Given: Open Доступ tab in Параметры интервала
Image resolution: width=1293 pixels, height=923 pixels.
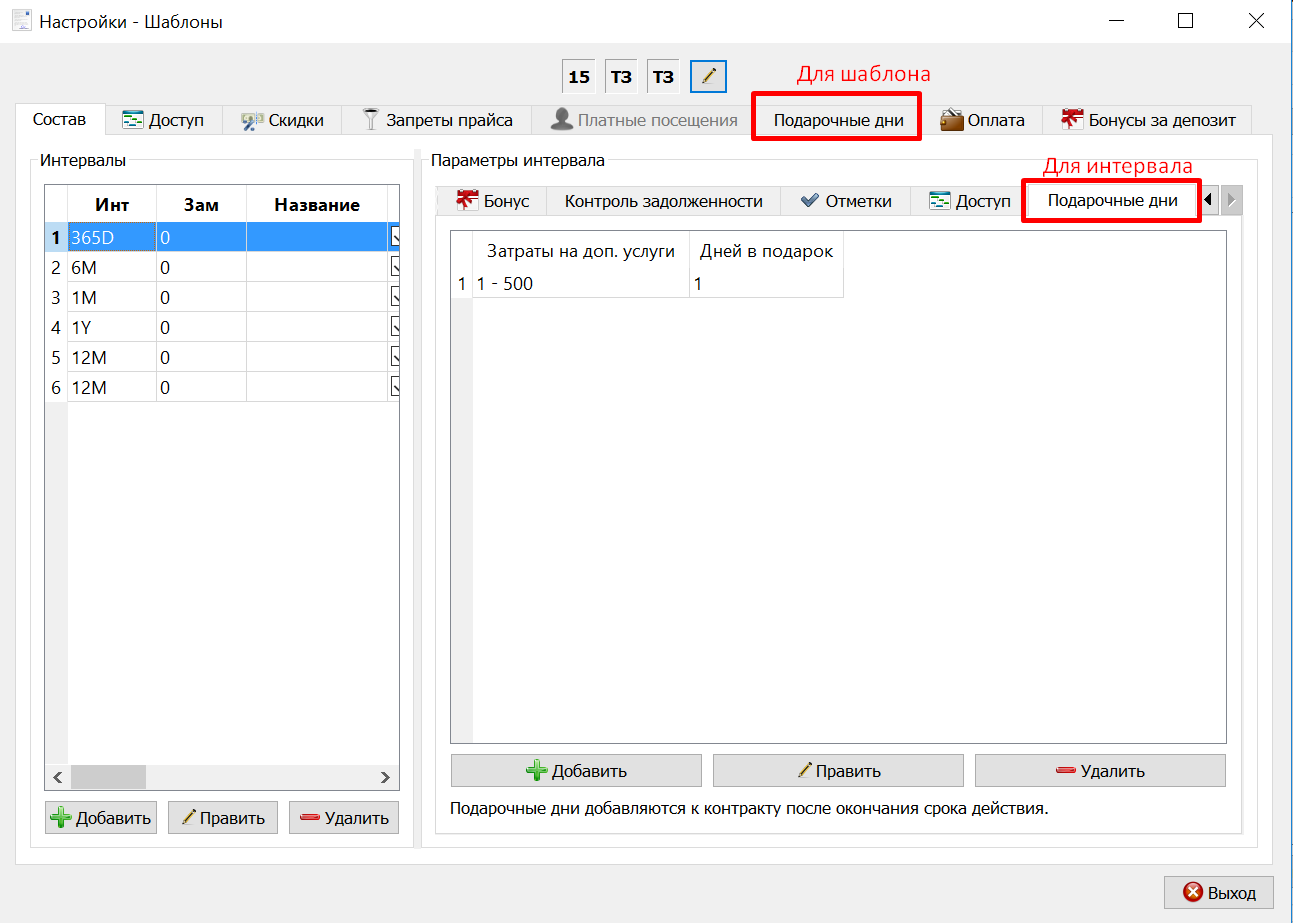Looking at the screenshot, I should pyautogui.click(x=969, y=201).
